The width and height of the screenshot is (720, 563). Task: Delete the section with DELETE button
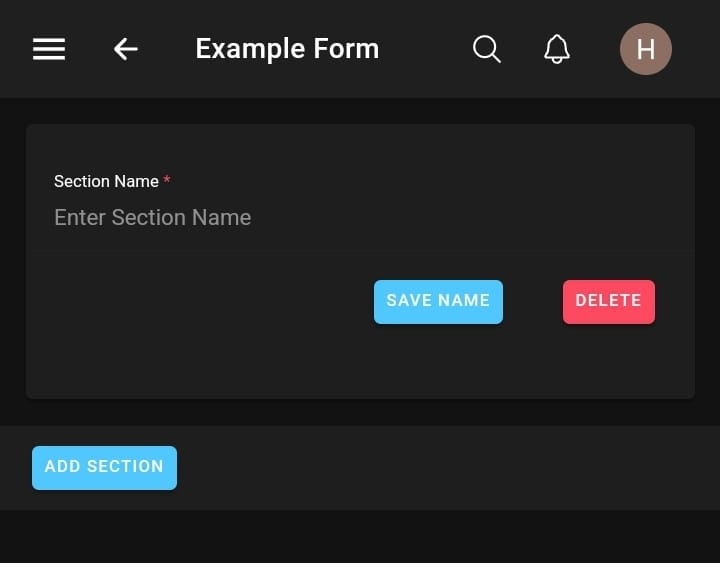[x=608, y=301]
